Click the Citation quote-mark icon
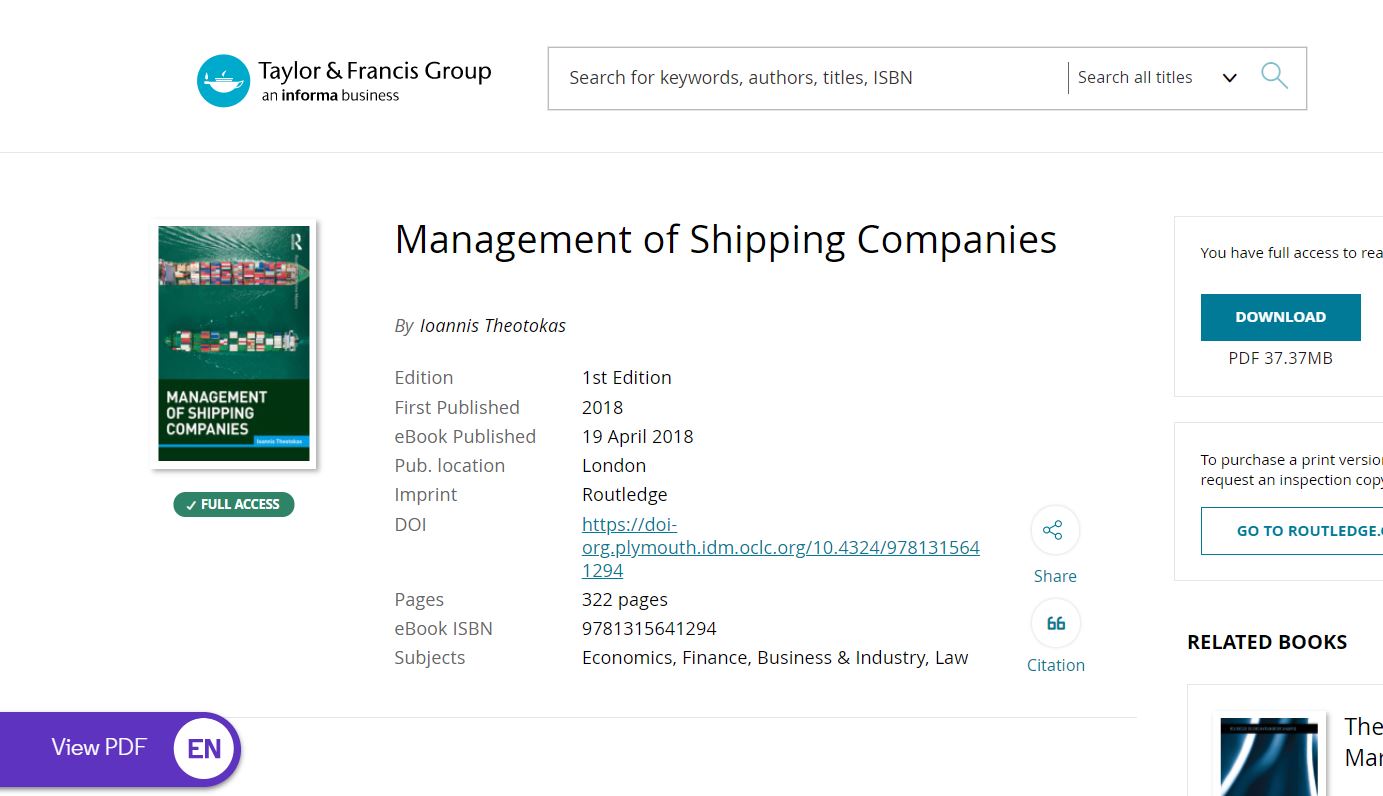The image size is (1383, 796). click(x=1055, y=624)
